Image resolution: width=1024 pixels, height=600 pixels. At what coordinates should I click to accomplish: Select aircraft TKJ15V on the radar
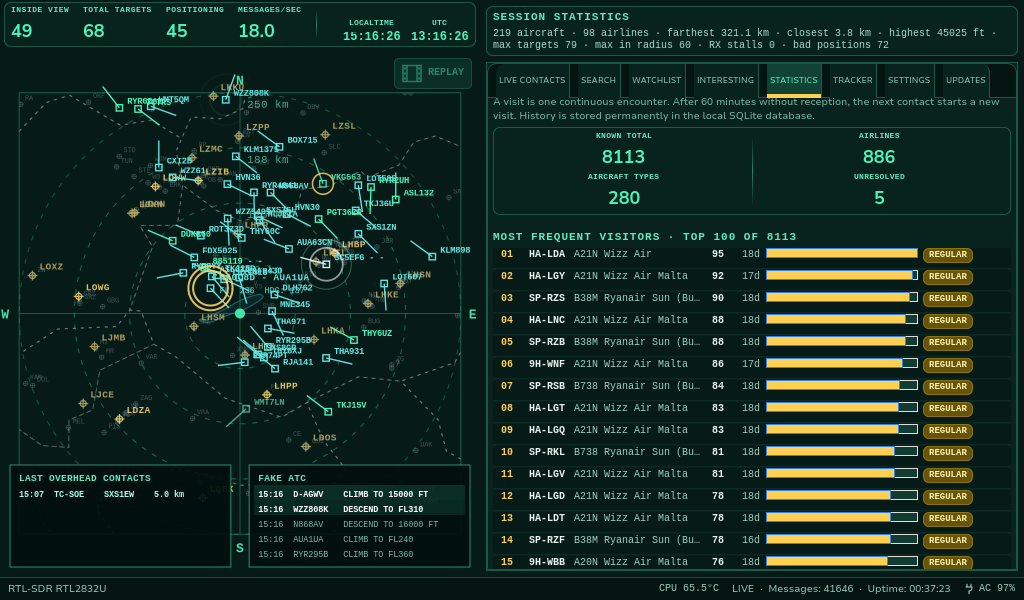coord(328,412)
